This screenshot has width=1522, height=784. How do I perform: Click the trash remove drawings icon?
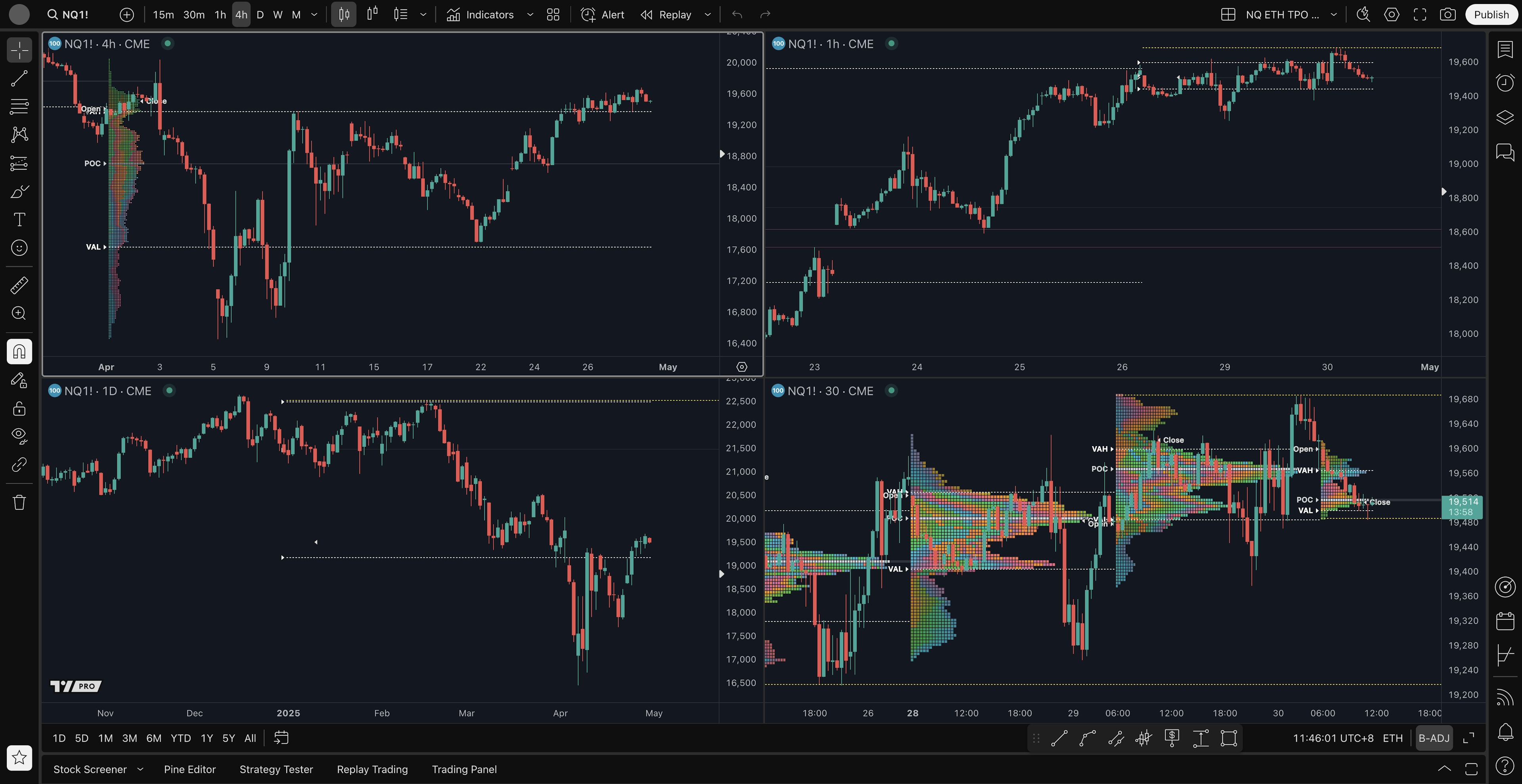tap(19, 502)
